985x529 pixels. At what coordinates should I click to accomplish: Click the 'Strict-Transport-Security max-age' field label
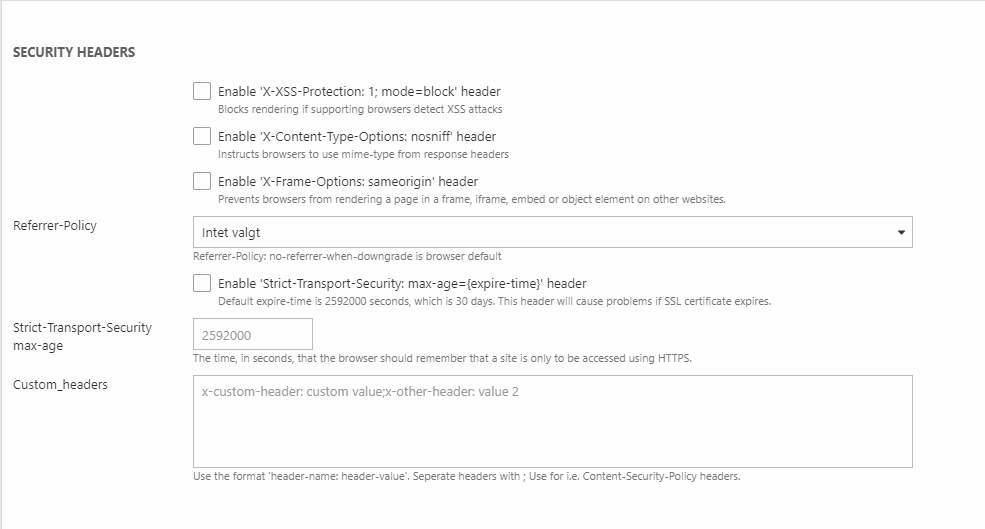(x=82, y=337)
